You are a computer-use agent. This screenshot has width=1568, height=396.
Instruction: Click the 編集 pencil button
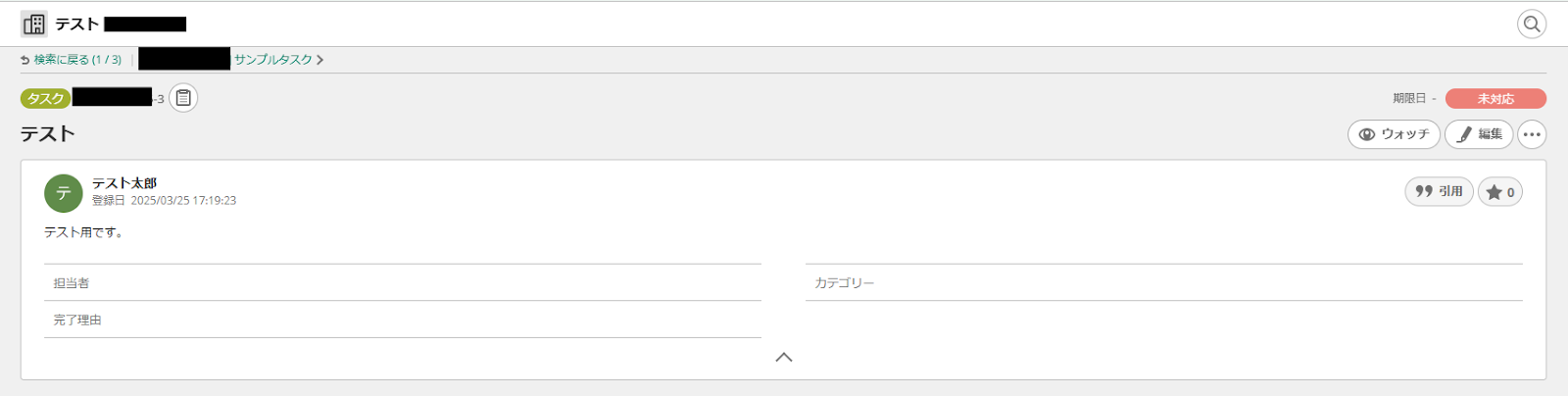[1479, 134]
